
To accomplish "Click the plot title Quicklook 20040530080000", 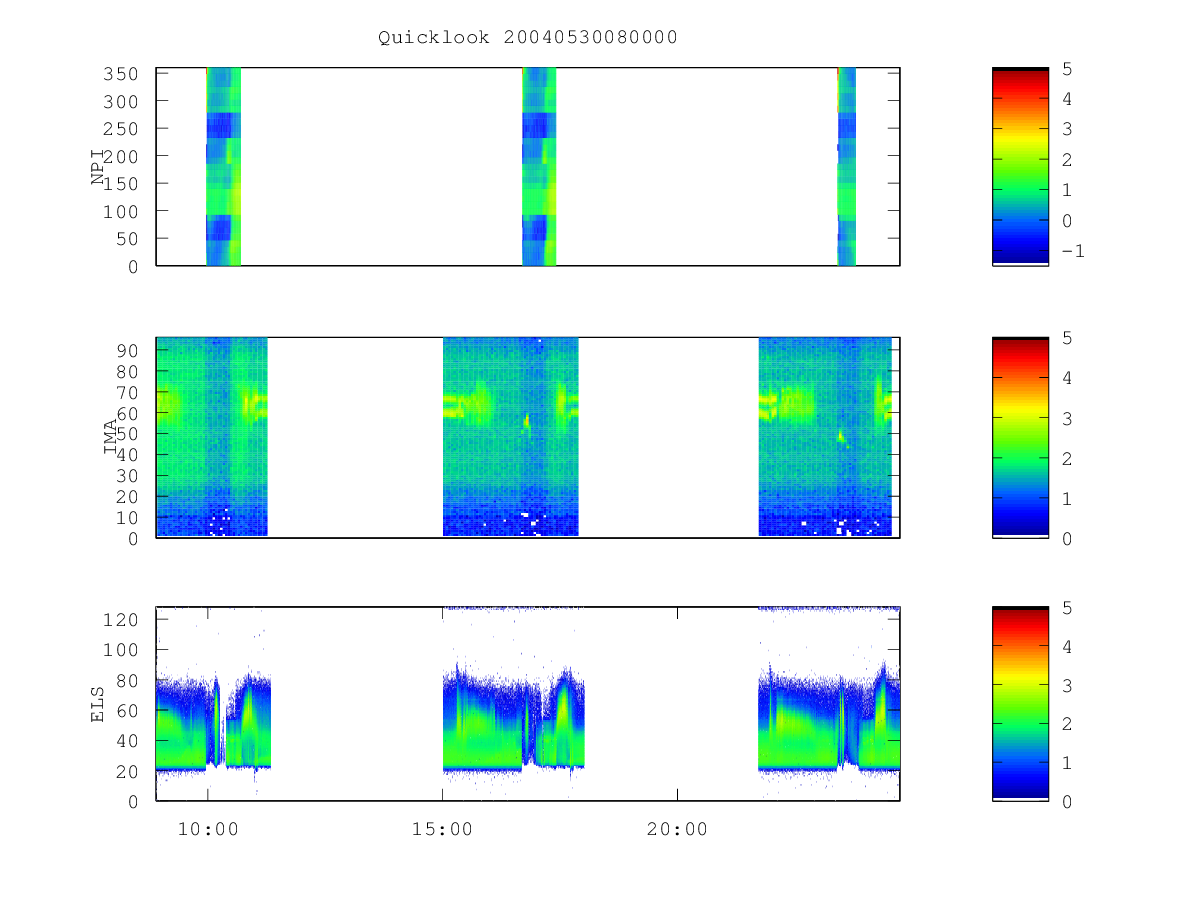I will 528,38.
